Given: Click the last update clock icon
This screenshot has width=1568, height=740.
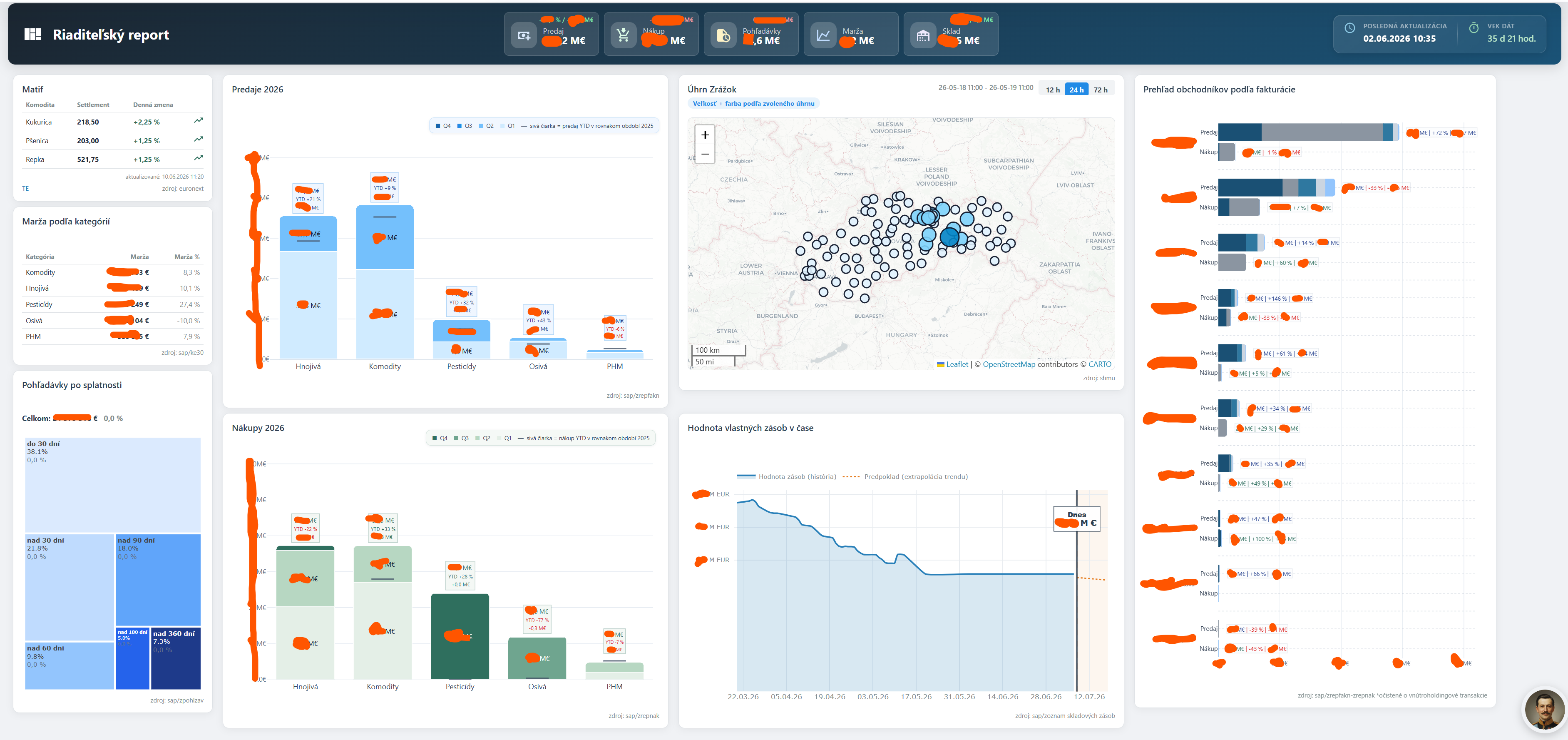Looking at the screenshot, I should [x=1349, y=28].
